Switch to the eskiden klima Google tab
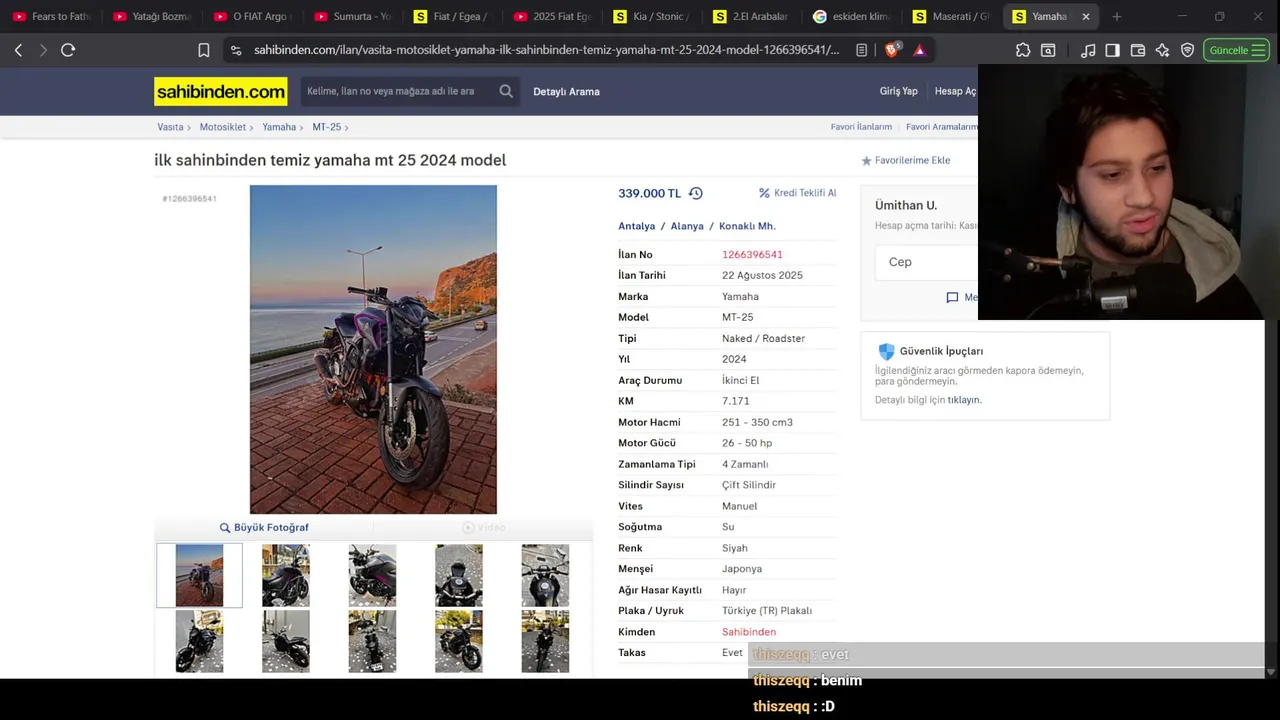 coord(850,16)
